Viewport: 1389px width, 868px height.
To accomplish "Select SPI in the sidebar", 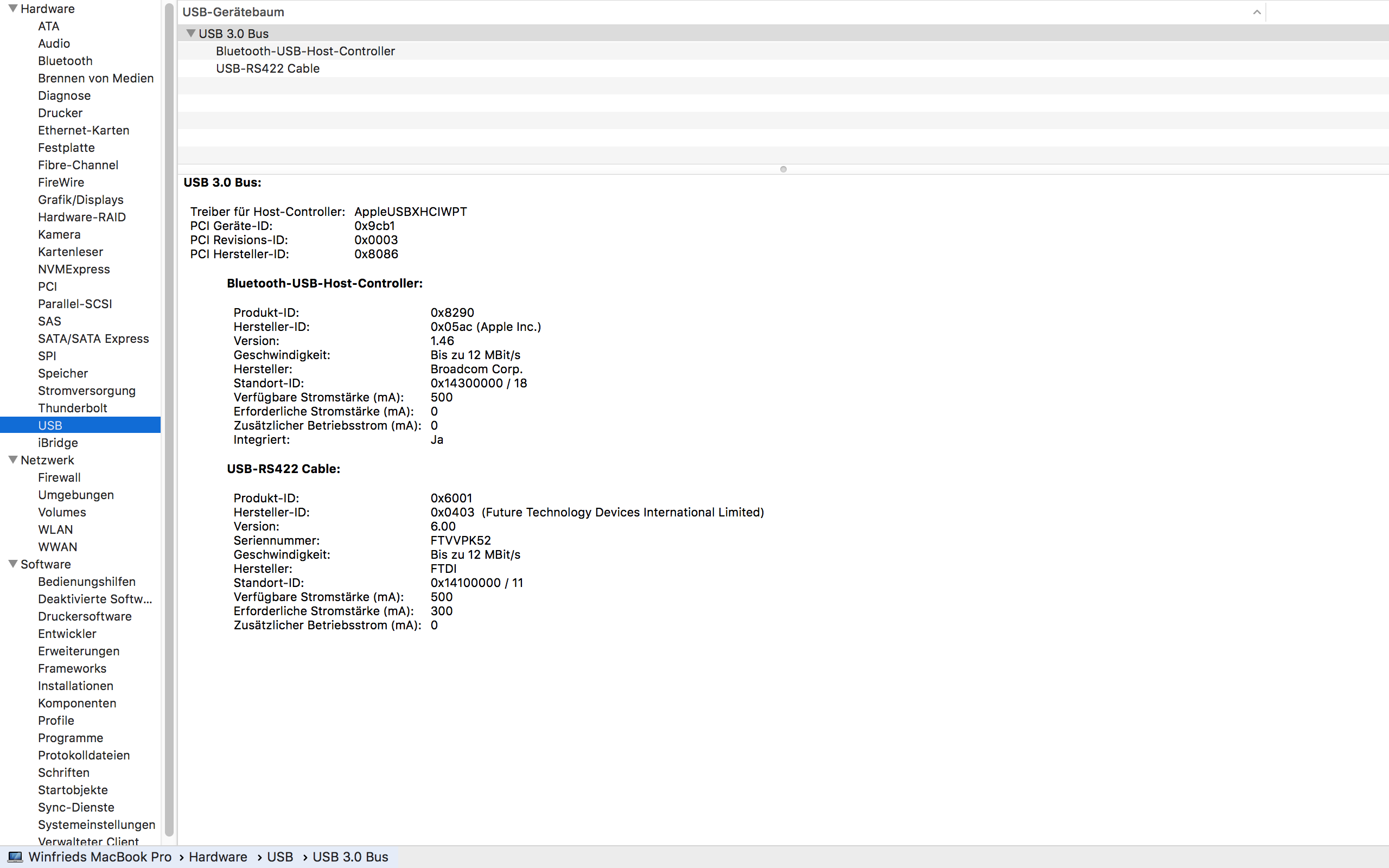I will [x=47, y=356].
